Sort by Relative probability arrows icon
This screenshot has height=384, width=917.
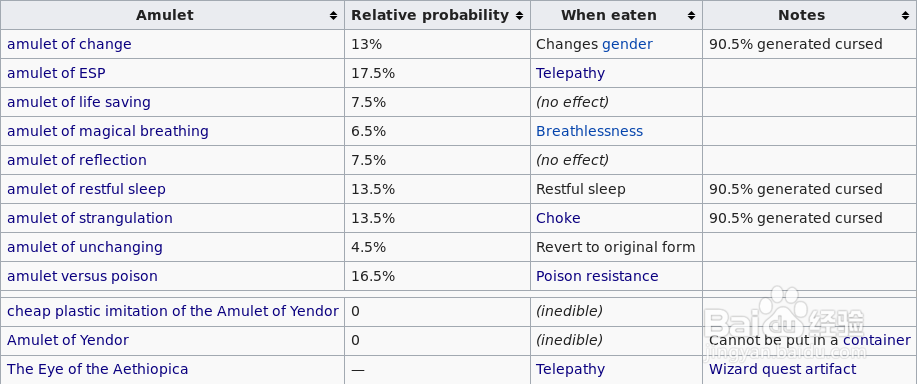click(x=519, y=16)
